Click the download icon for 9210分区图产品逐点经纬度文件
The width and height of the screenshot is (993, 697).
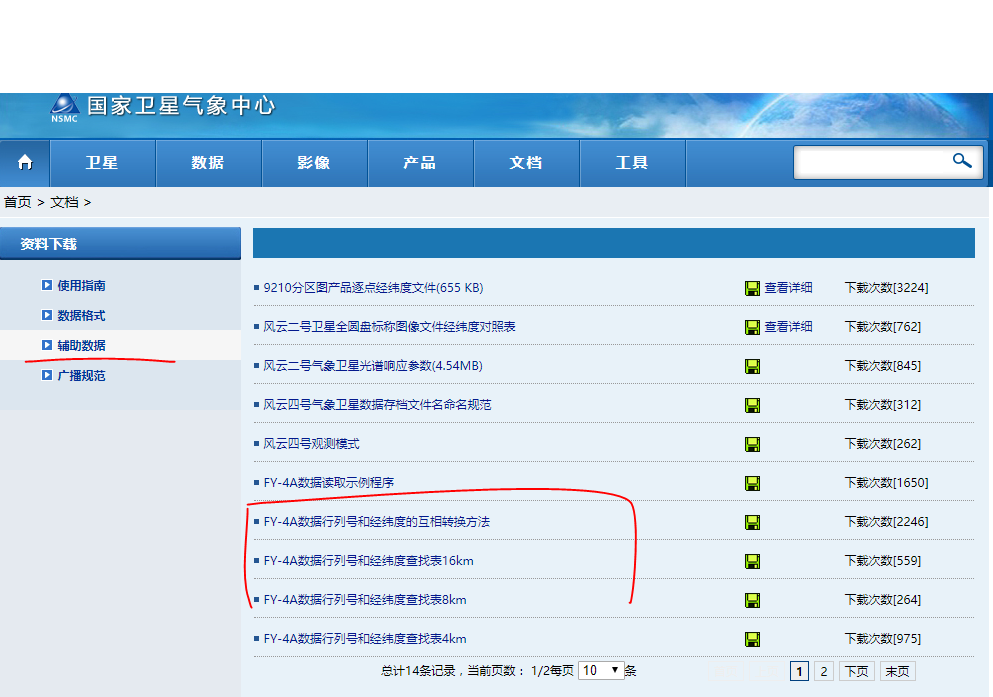752,287
